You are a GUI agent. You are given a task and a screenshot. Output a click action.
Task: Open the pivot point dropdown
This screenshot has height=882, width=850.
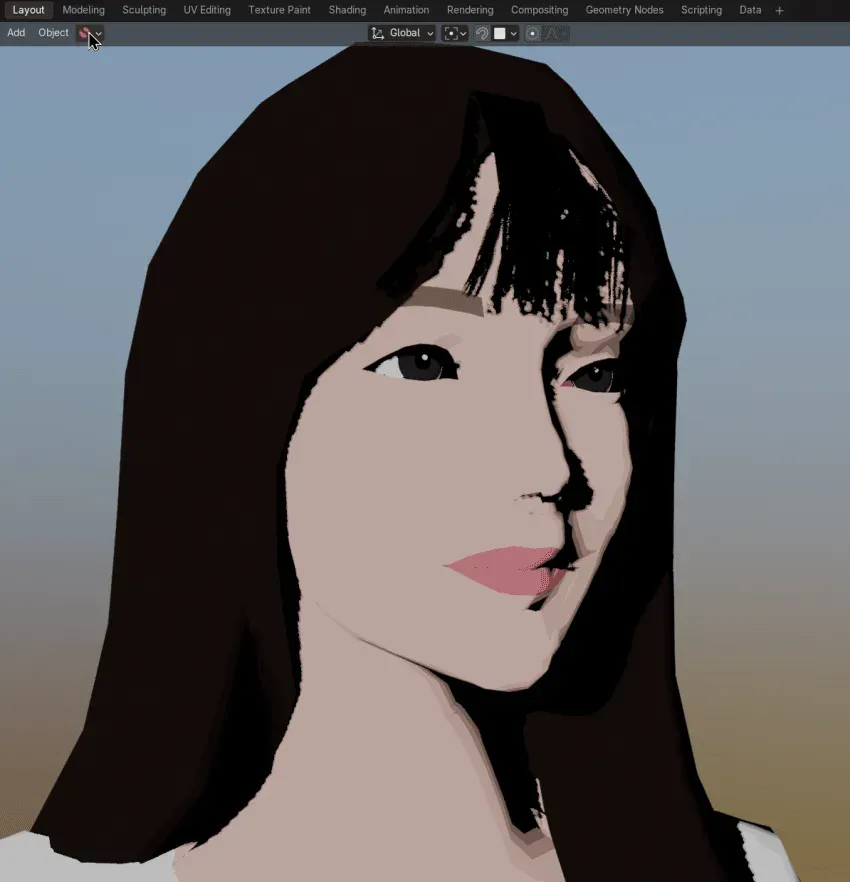pyautogui.click(x=455, y=33)
